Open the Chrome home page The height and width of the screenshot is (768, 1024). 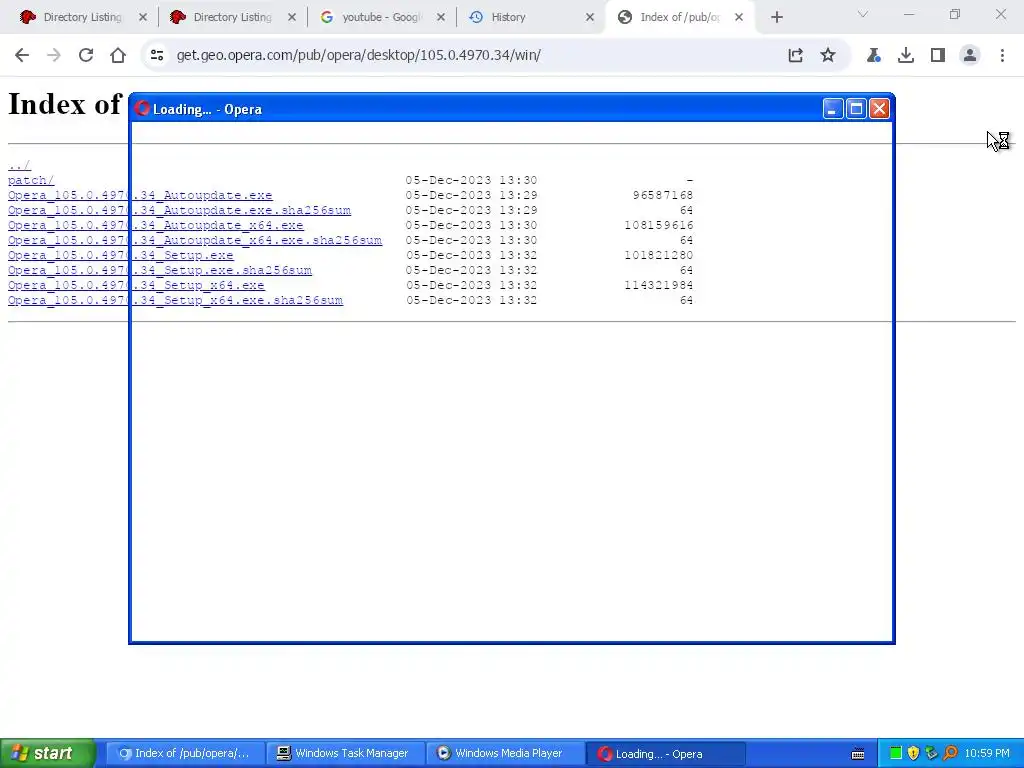(x=118, y=56)
